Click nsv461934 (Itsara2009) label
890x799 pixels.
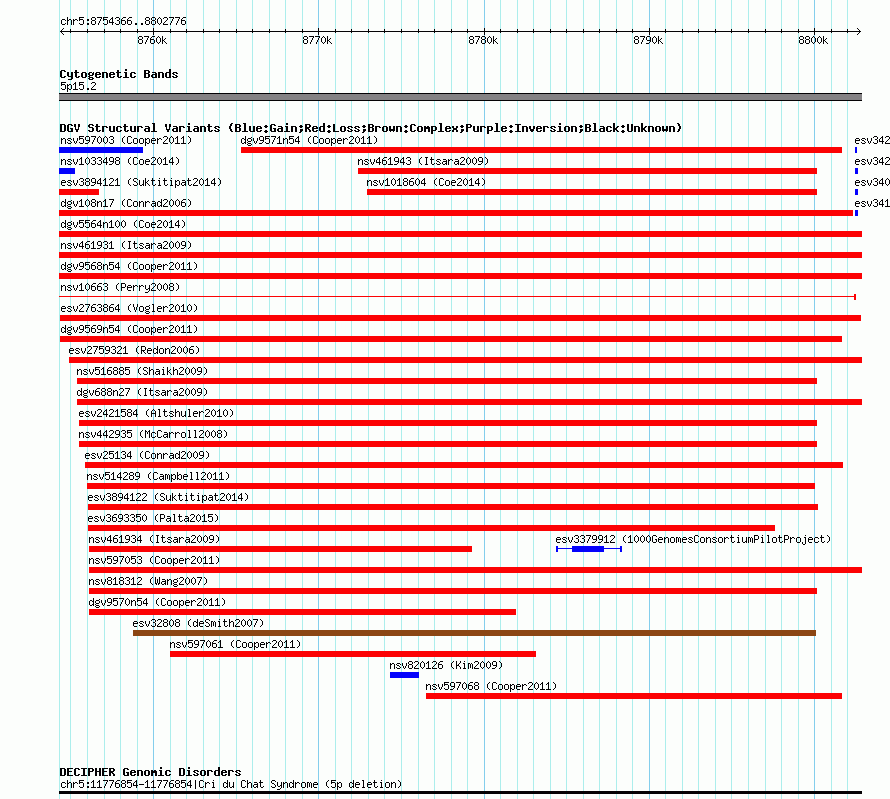(154, 539)
